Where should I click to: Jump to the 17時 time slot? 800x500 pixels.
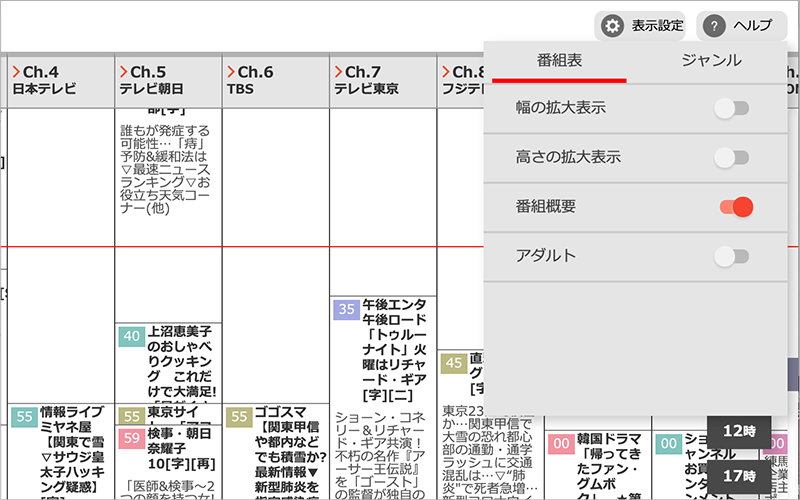click(739, 475)
